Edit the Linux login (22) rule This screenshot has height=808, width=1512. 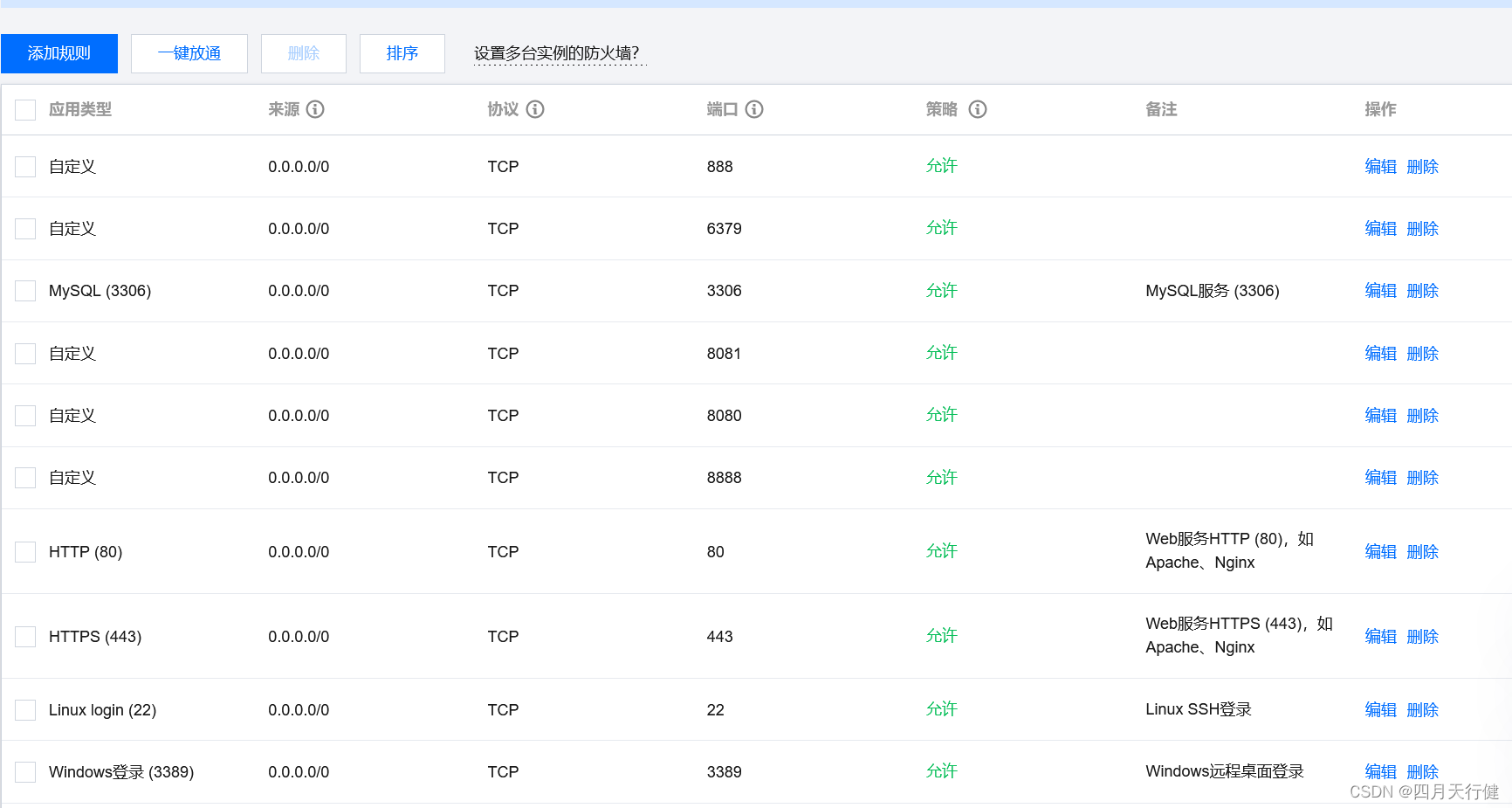(1380, 710)
